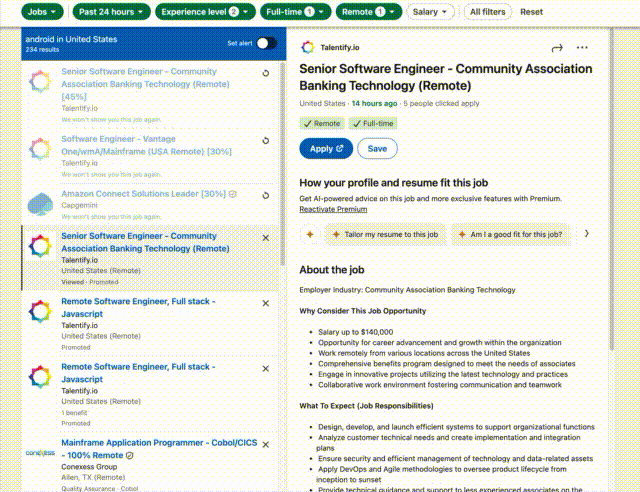Open Amazon Connect Solutions Leader listing
Image resolution: width=640 pixels, height=492 pixels.
pos(143,194)
